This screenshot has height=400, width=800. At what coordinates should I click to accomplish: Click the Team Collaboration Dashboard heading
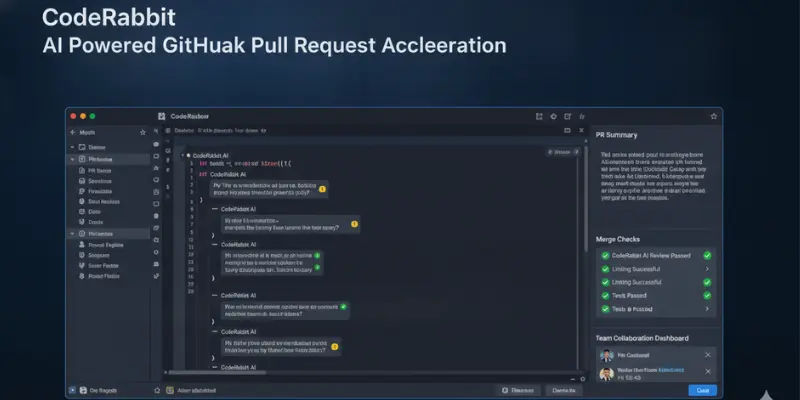tap(642, 338)
